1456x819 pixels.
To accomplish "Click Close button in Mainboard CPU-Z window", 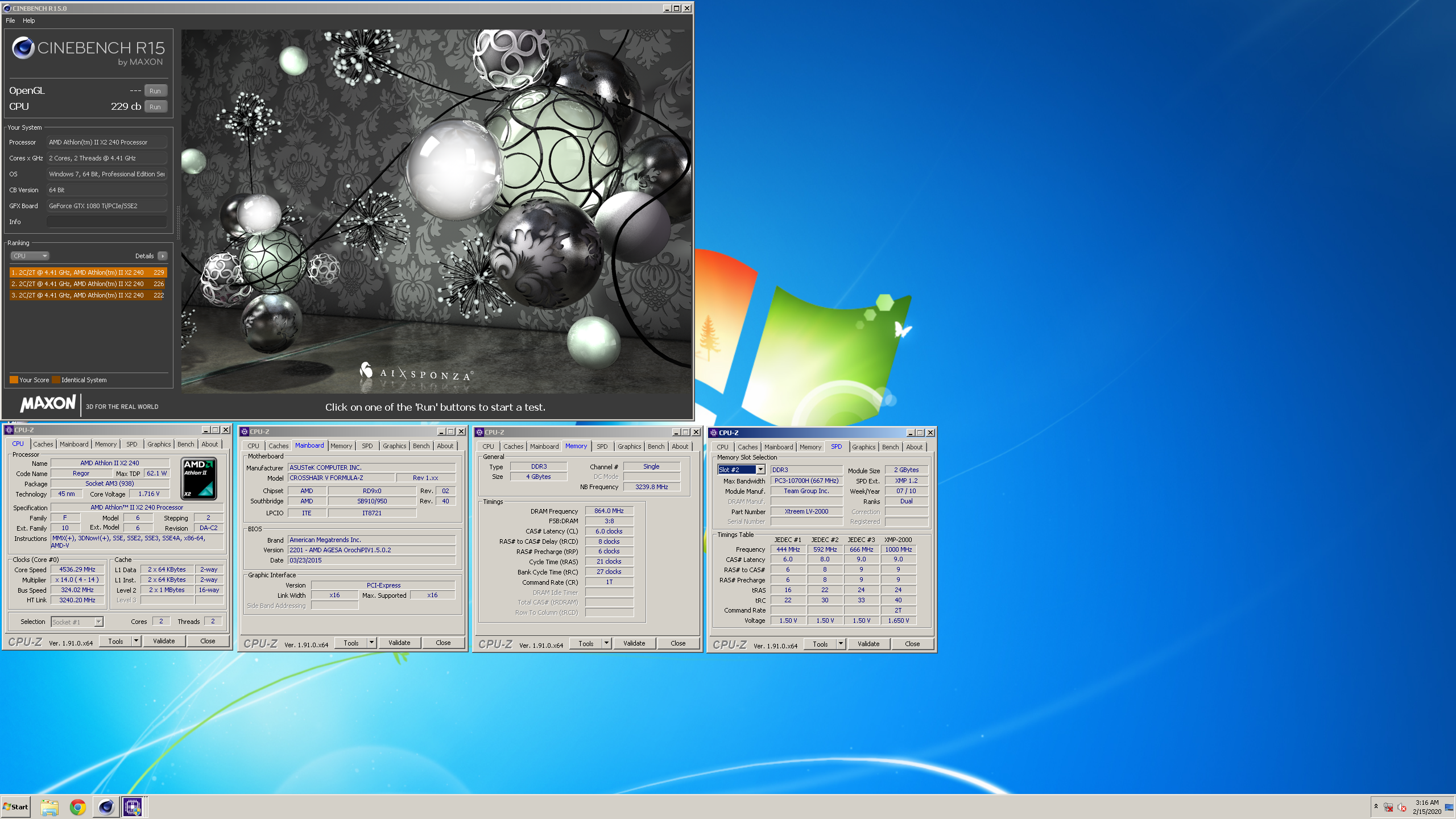I will [x=443, y=643].
